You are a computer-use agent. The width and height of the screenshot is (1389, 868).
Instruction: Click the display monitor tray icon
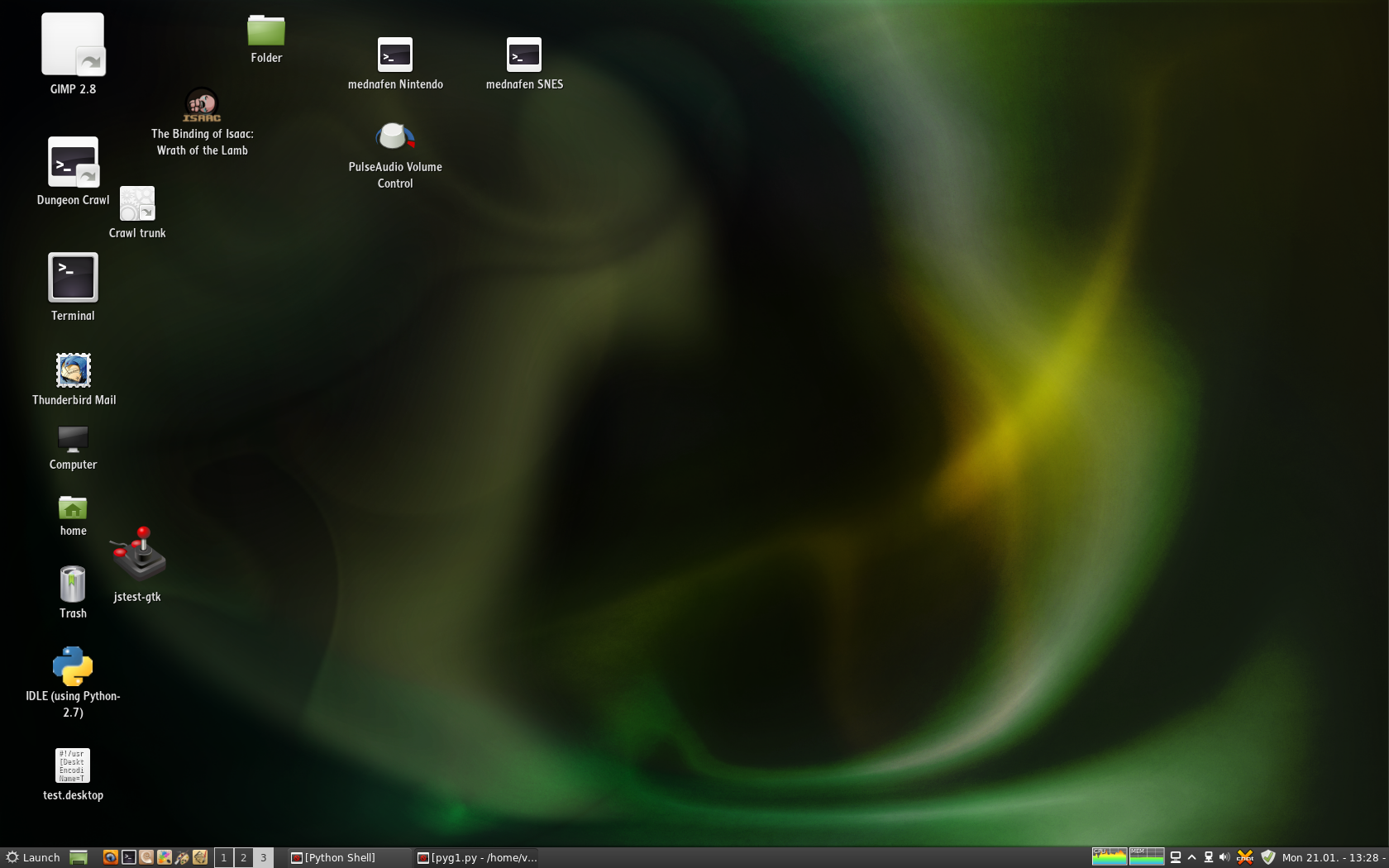click(1175, 857)
